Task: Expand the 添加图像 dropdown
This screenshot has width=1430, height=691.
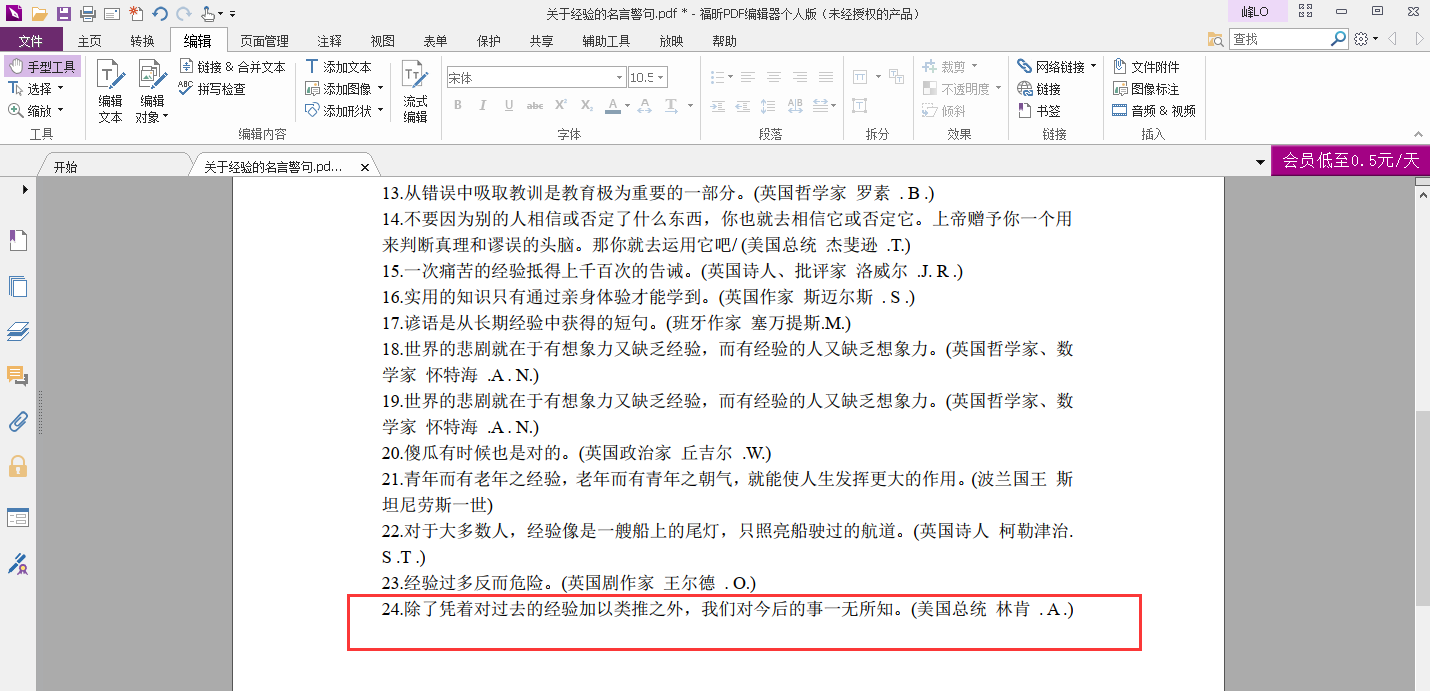Action: (x=381, y=89)
